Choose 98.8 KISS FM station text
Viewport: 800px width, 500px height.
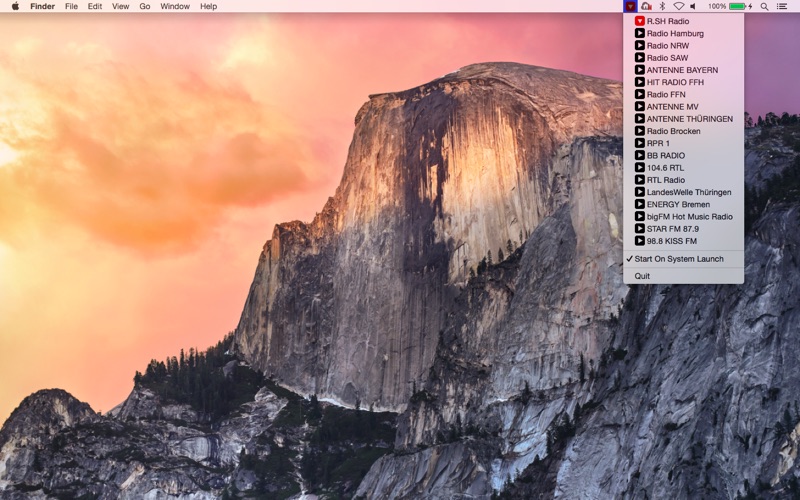[x=671, y=241]
